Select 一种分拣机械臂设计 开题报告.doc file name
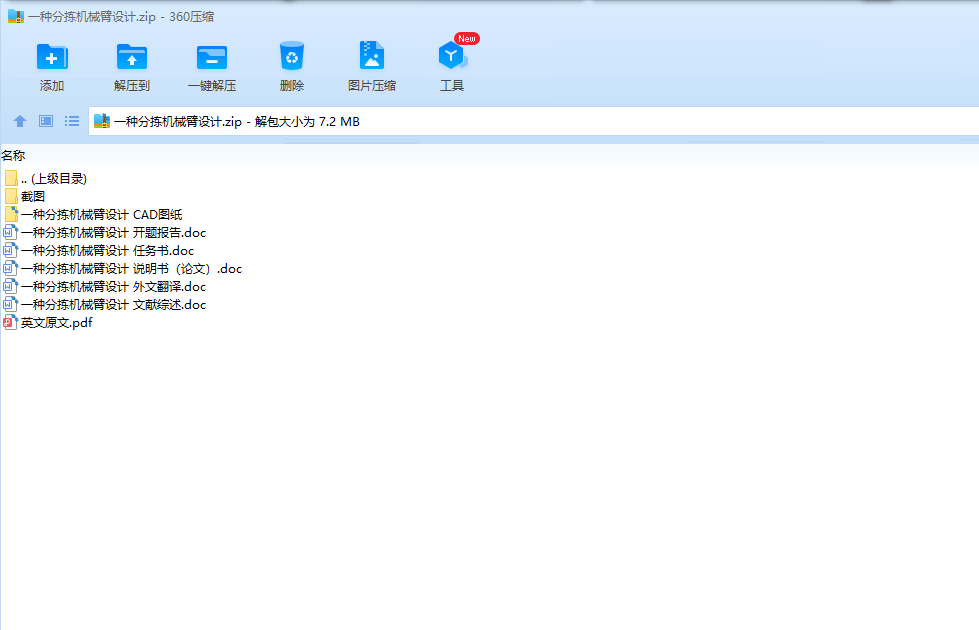 [x=113, y=232]
